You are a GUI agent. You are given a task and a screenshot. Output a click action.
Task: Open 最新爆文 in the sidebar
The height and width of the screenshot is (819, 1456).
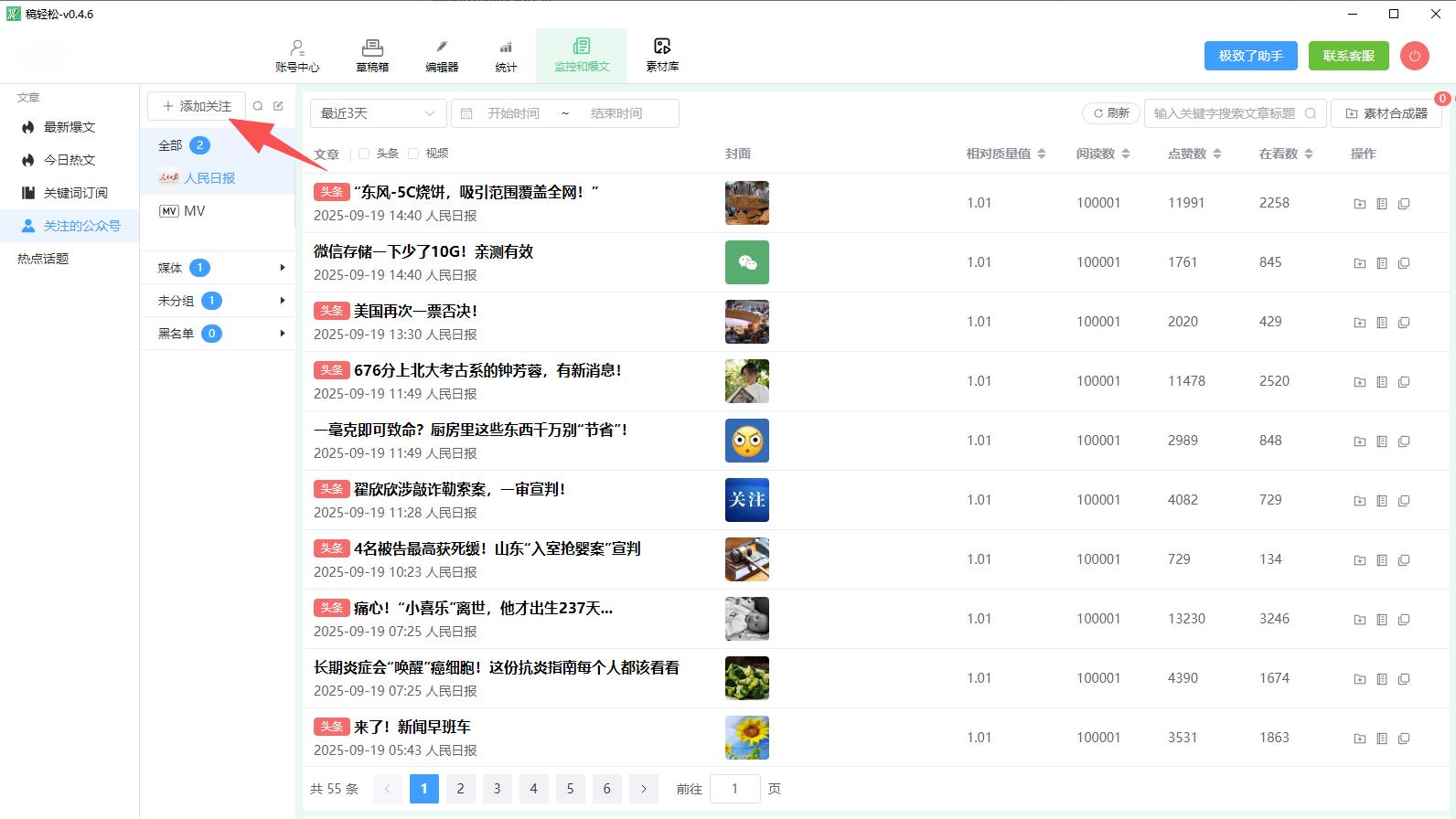pyautogui.click(x=70, y=127)
